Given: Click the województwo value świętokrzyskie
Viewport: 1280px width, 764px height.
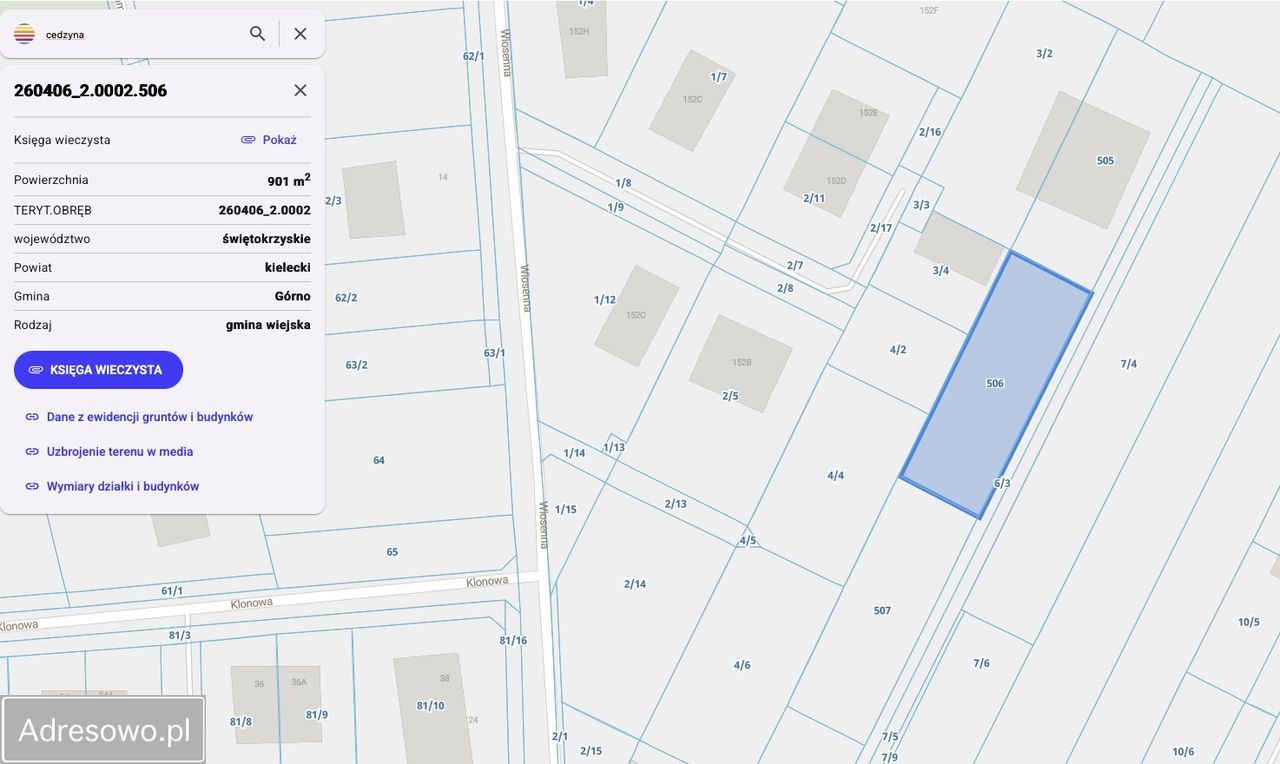Looking at the screenshot, I should (x=267, y=239).
